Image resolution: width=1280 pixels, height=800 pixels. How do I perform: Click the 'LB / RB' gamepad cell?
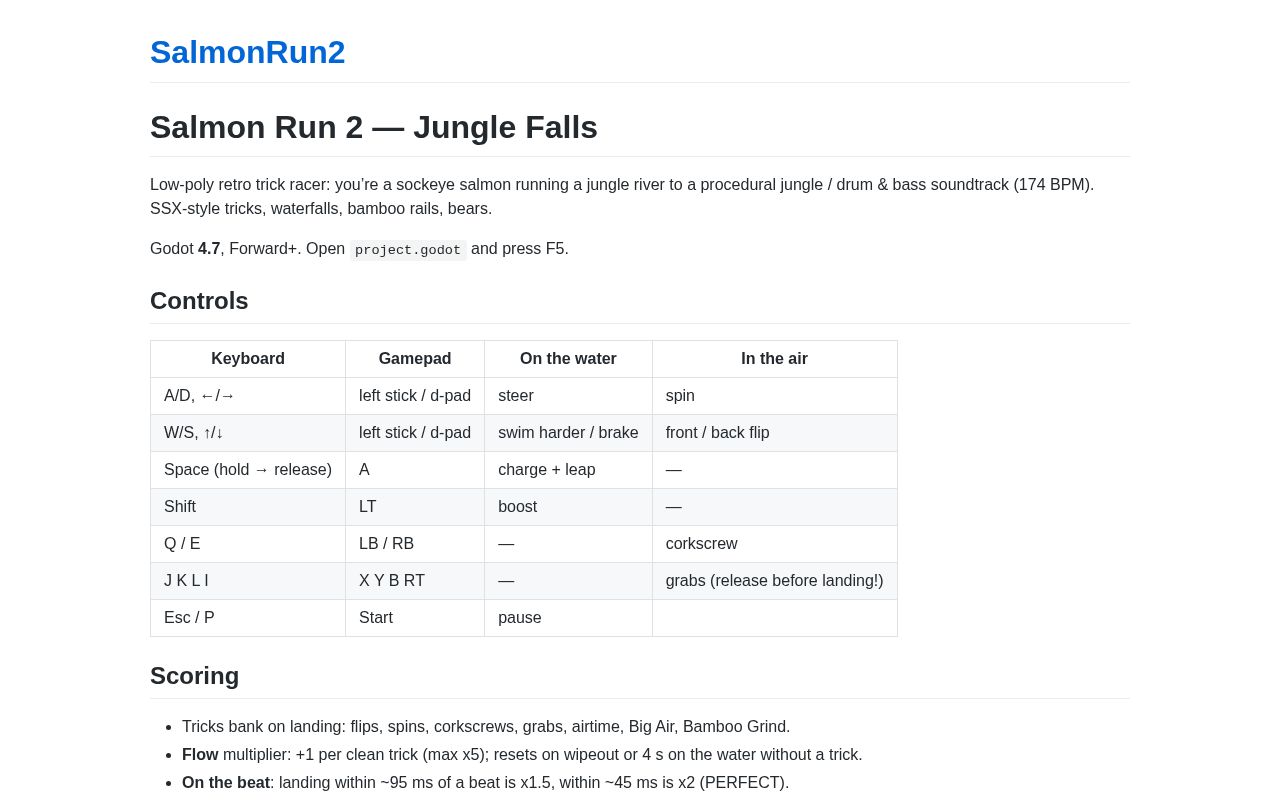point(415,544)
